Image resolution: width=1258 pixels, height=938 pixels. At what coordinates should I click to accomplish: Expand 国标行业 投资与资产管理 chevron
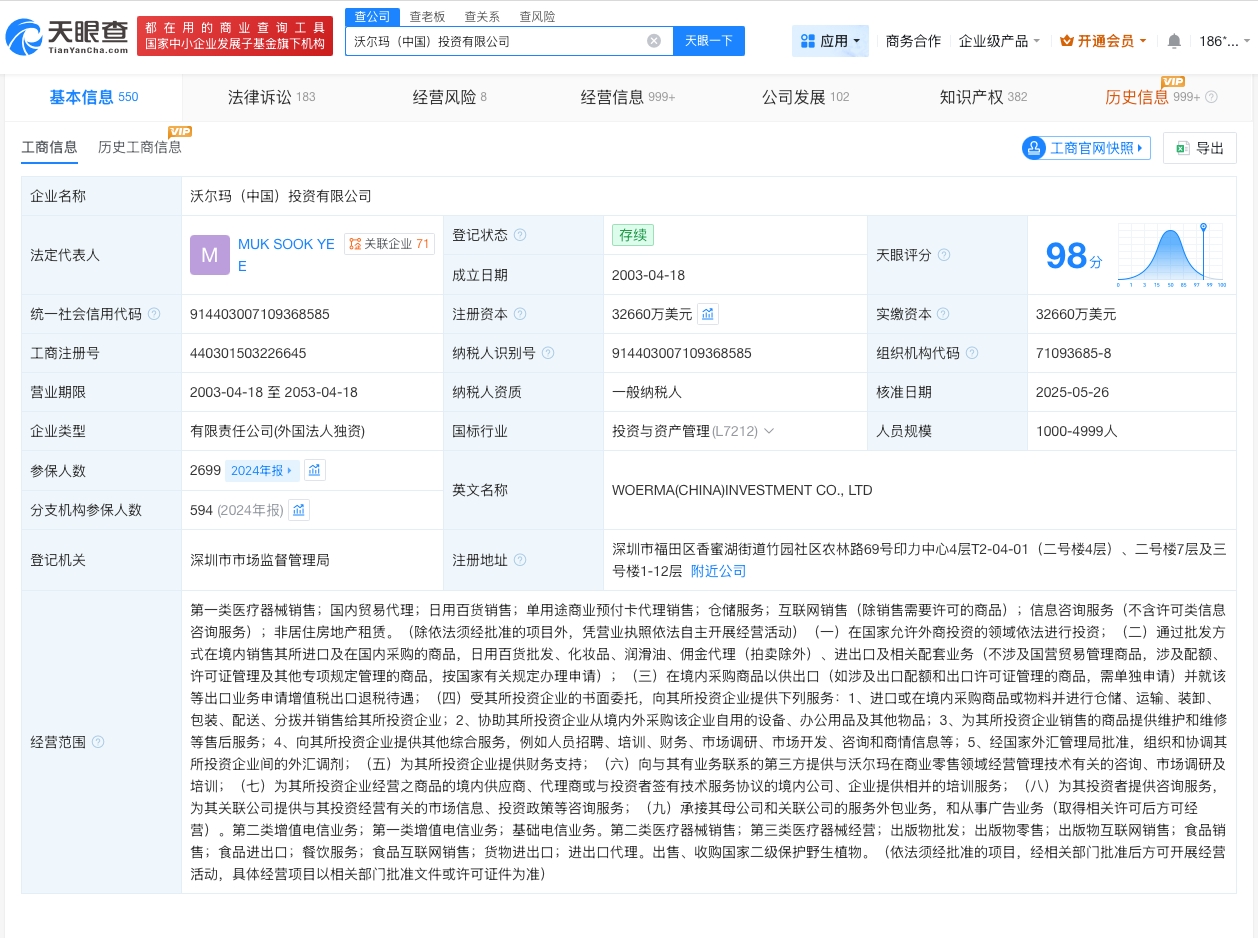click(769, 431)
